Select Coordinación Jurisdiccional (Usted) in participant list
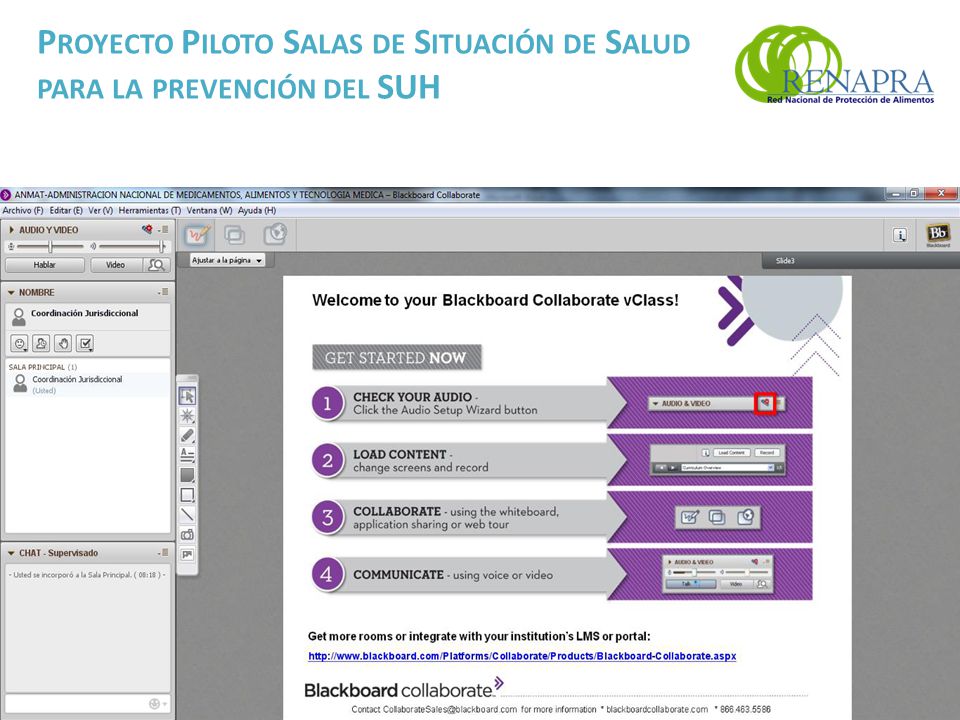This screenshot has height=720, width=960. click(x=88, y=384)
